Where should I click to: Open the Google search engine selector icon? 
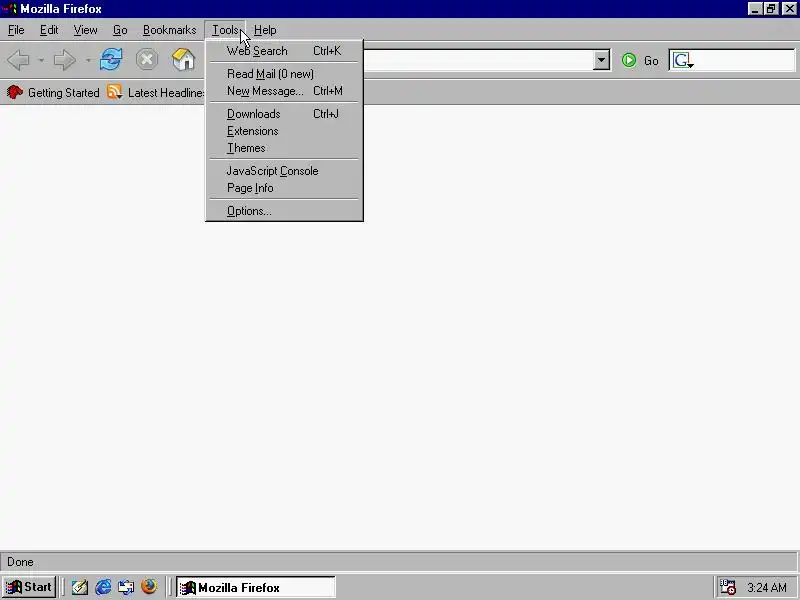[682, 61]
